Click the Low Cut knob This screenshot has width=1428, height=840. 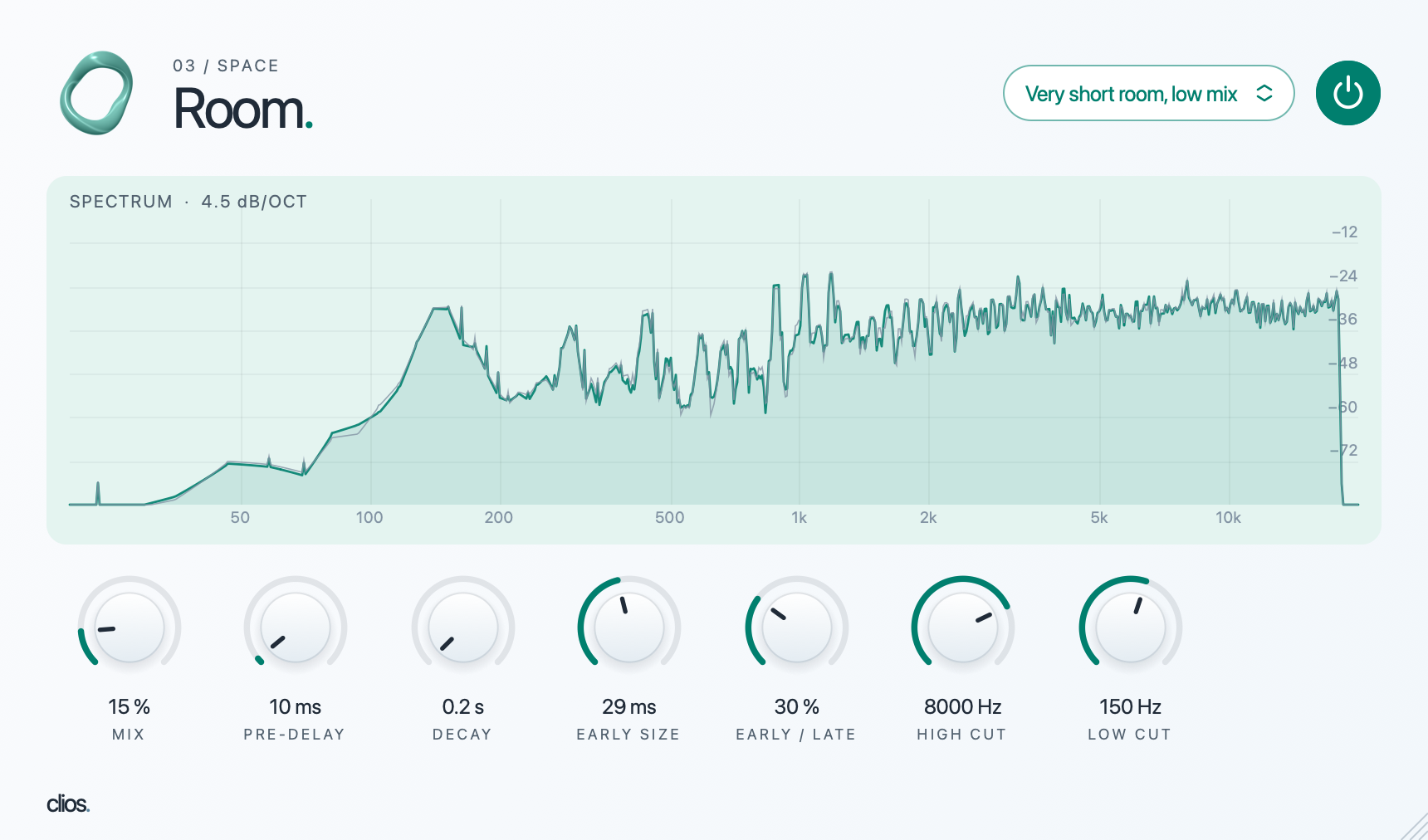pos(1131,628)
